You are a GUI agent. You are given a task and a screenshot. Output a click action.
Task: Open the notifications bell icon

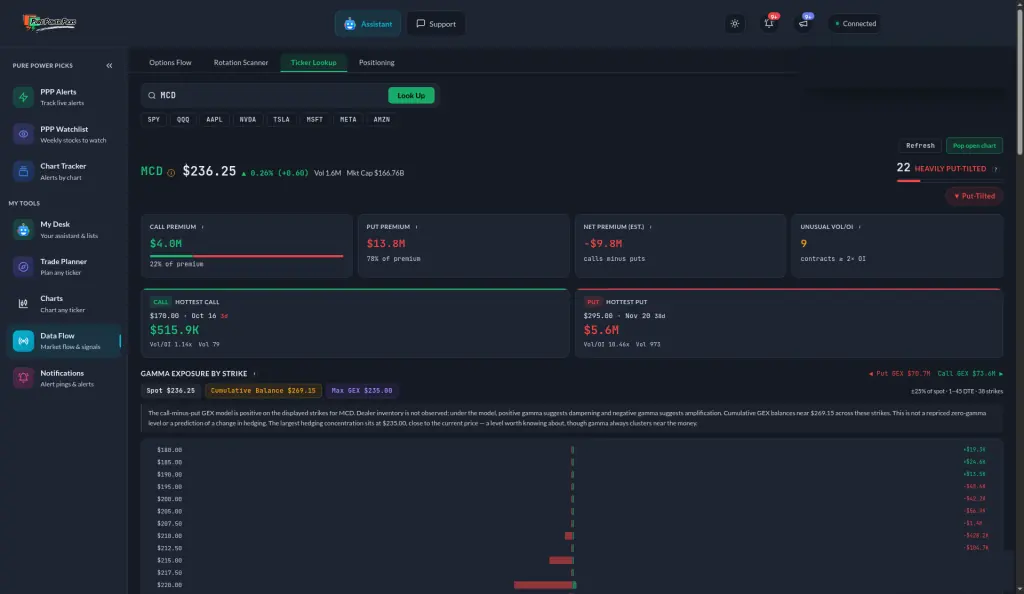(769, 23)
